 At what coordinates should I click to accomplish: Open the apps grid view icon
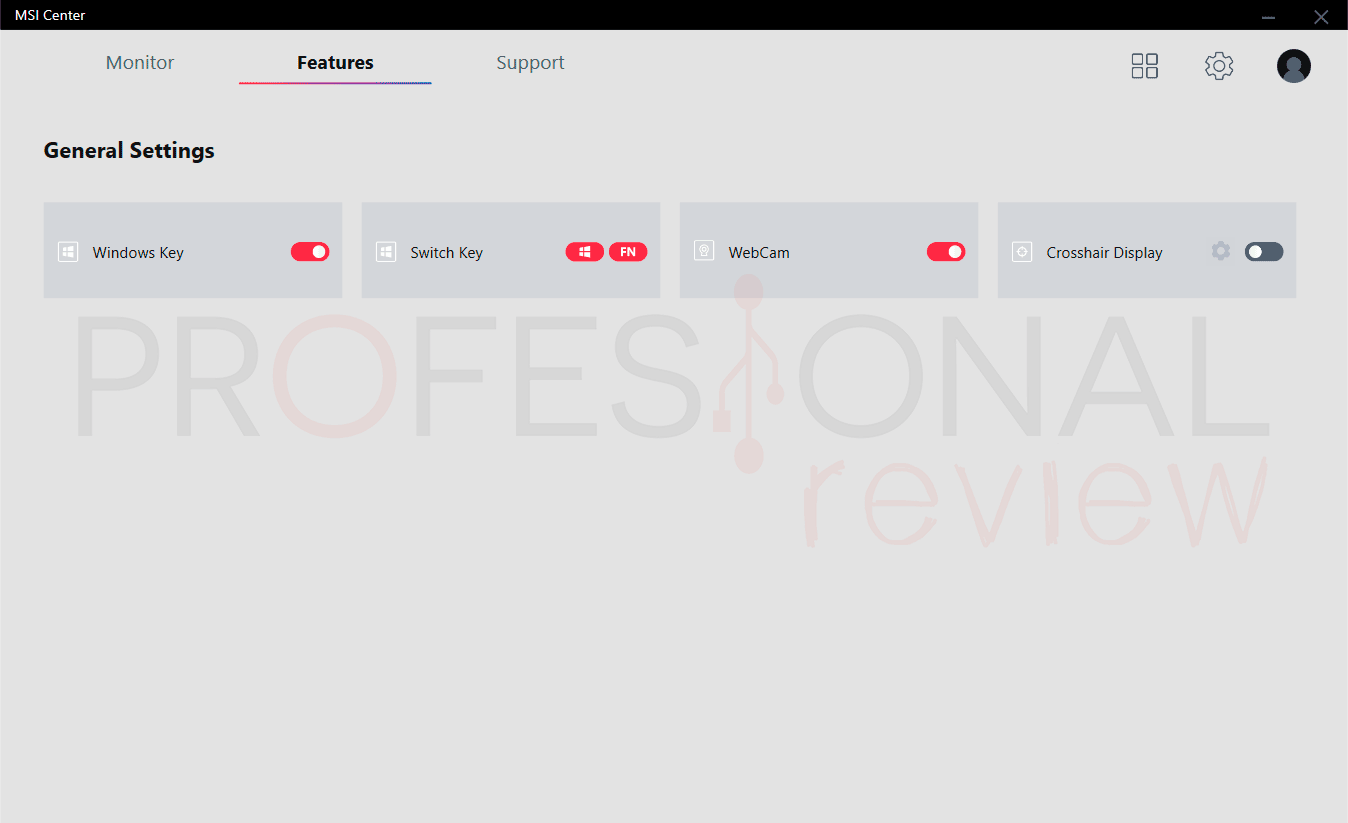coord(1144,66)
